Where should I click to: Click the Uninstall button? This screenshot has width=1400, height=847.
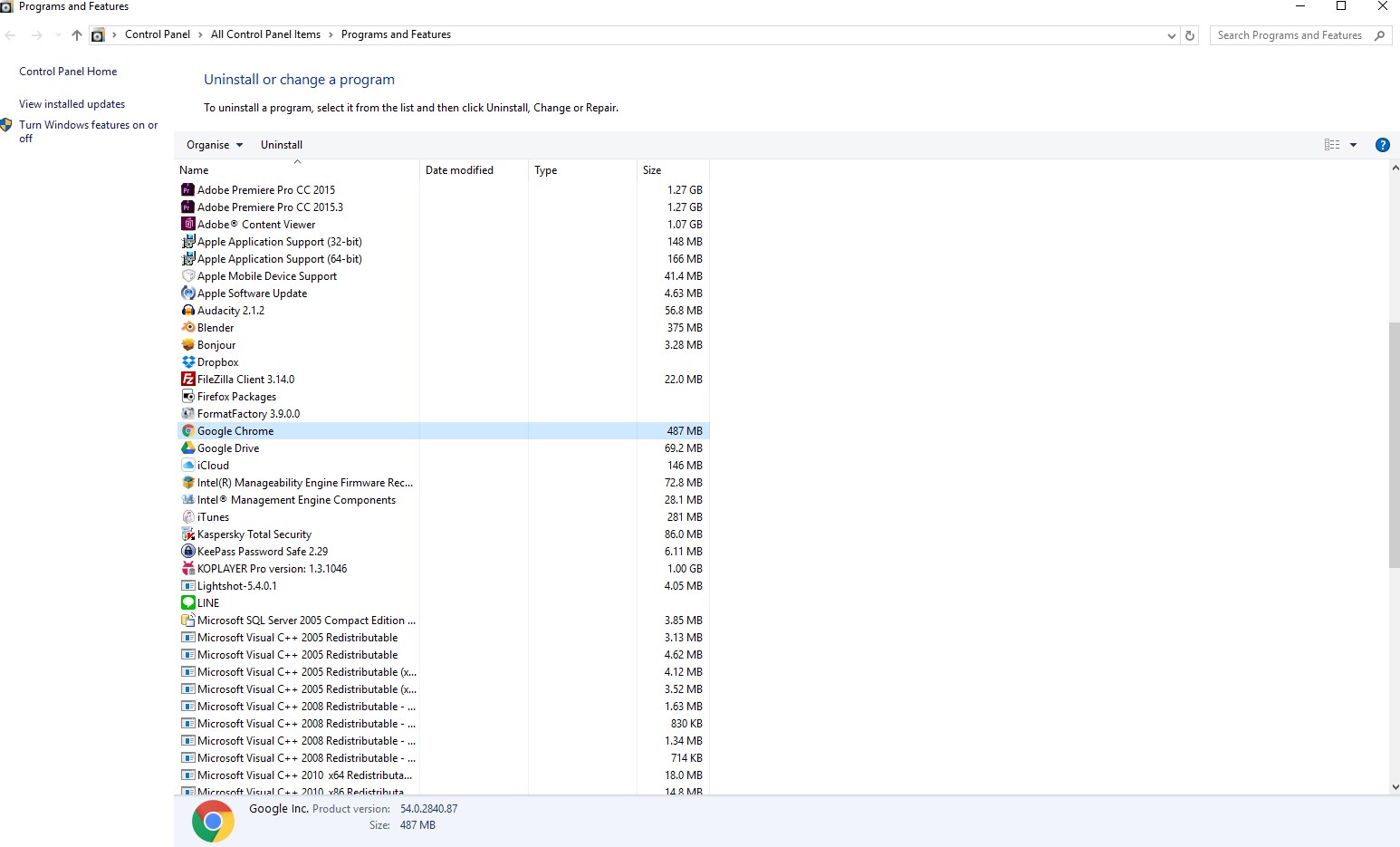[282, 145]
